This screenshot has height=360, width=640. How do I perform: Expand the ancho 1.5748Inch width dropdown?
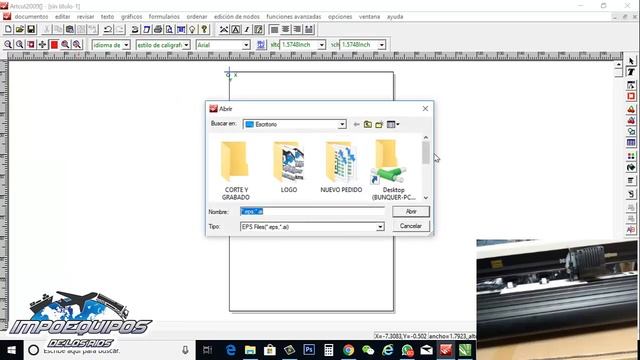coord(382,45)
